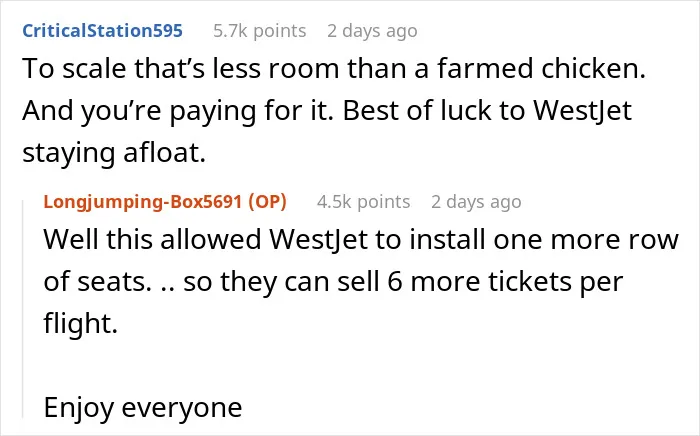Image resolution: width=700 pixels, height=436 pixels.
Task: Collapse the reply using the thread line
Action: coord(23,309)
